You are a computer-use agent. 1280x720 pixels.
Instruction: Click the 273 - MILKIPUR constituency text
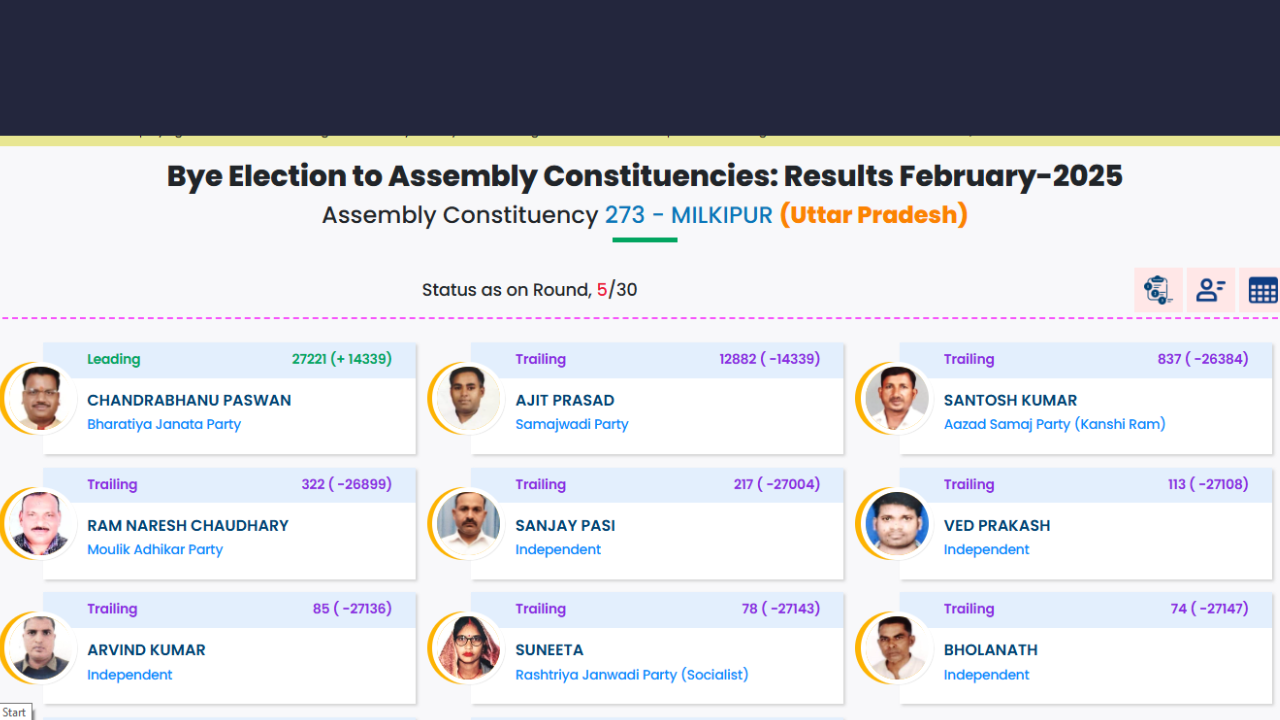(688, 215)
